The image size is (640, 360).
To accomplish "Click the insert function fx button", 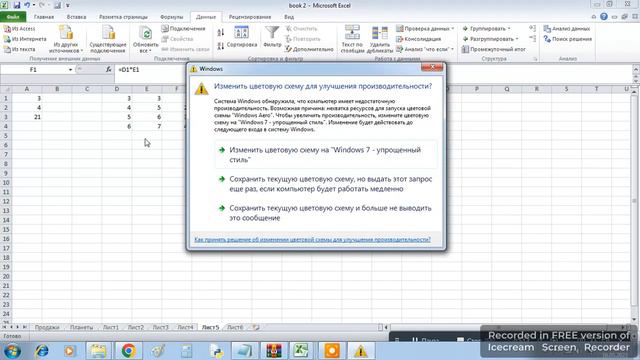I will (108, 70).
